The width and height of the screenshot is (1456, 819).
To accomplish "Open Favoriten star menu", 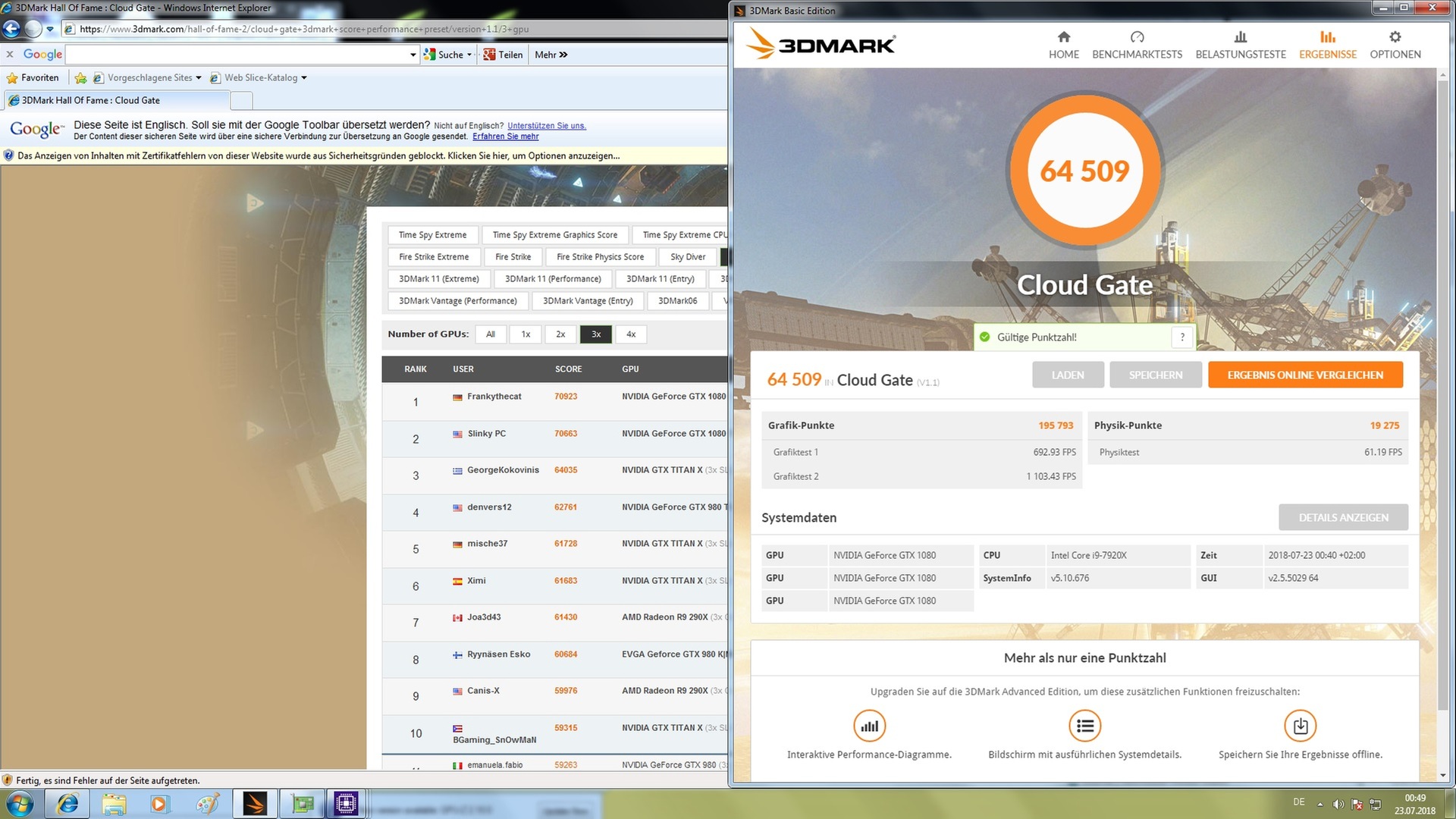I will (33, 77).
